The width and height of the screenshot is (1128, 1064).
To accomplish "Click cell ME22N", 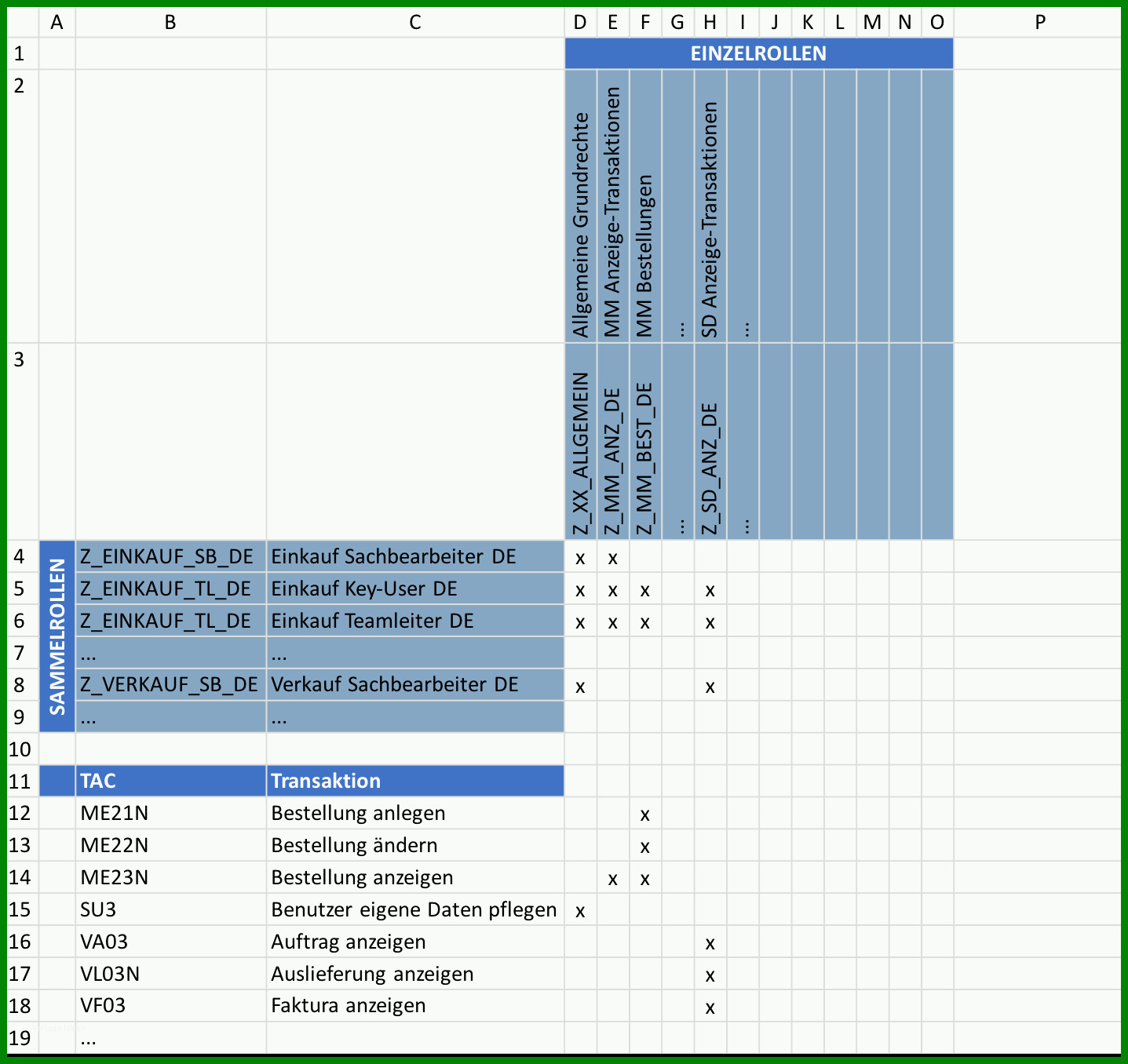I will [x=170, y=845].
